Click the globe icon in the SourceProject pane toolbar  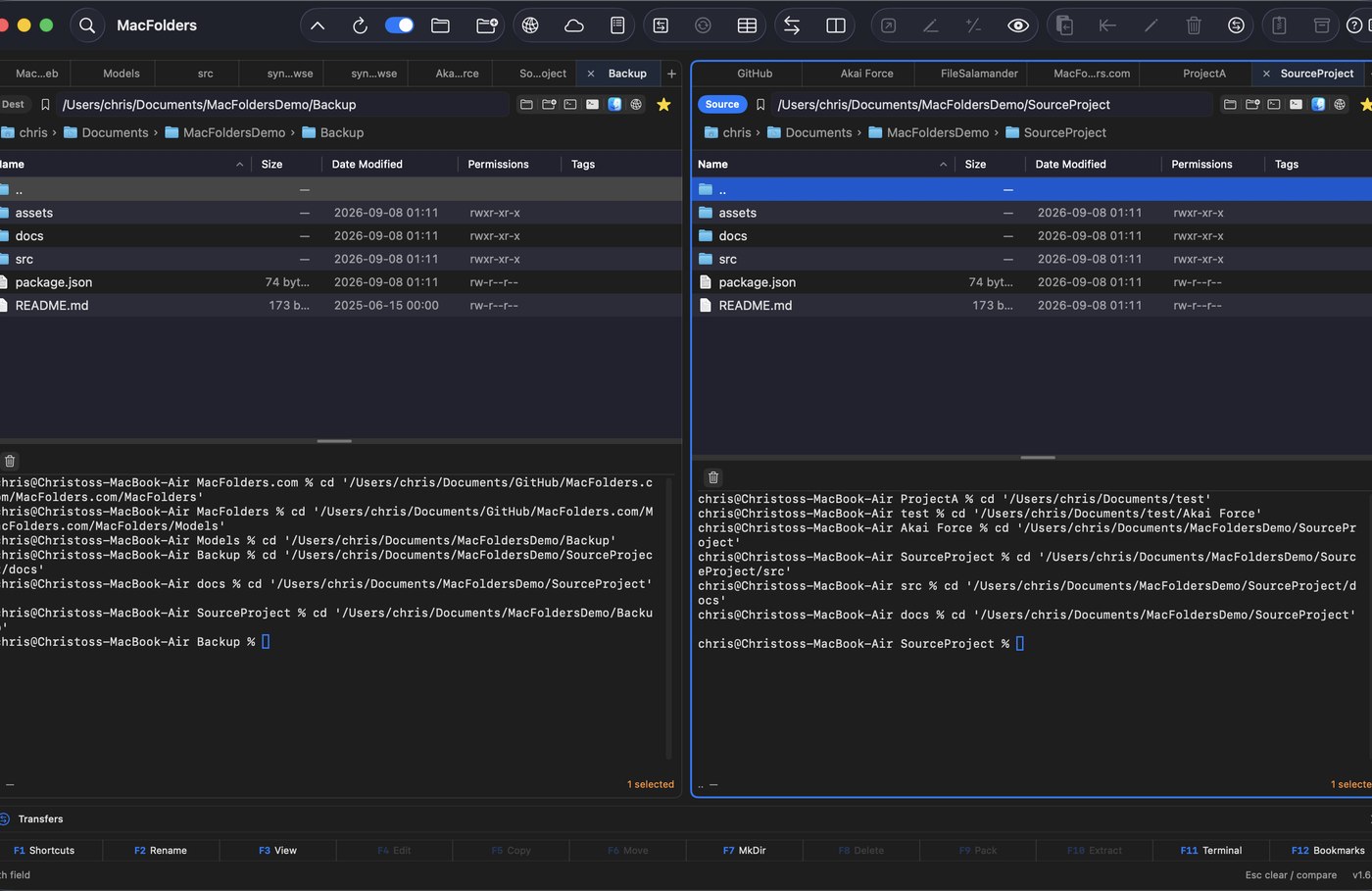(1340, 104)
